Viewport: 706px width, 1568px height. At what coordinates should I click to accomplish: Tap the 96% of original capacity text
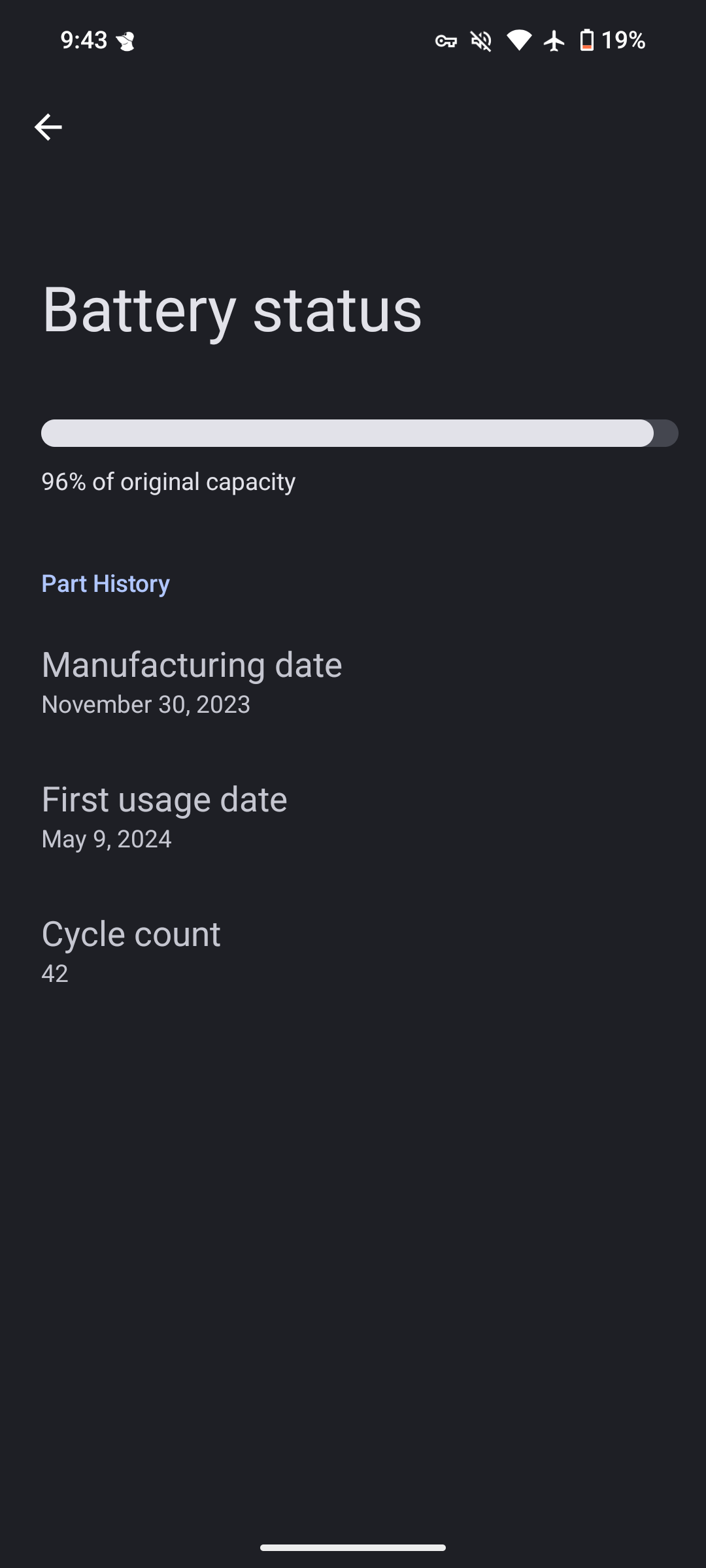(x=169, y=482)
